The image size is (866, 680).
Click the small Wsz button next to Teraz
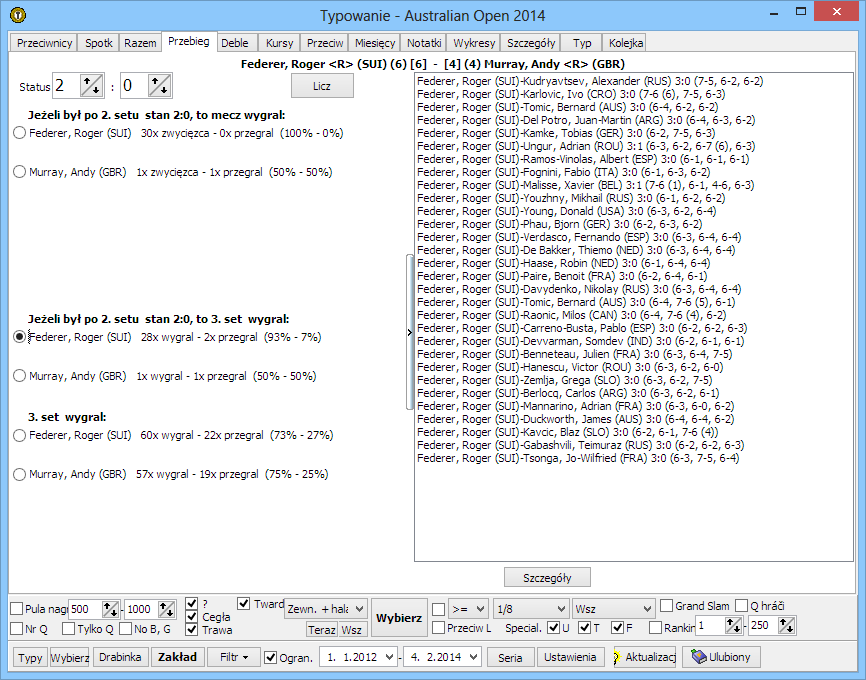coord(351,630)
